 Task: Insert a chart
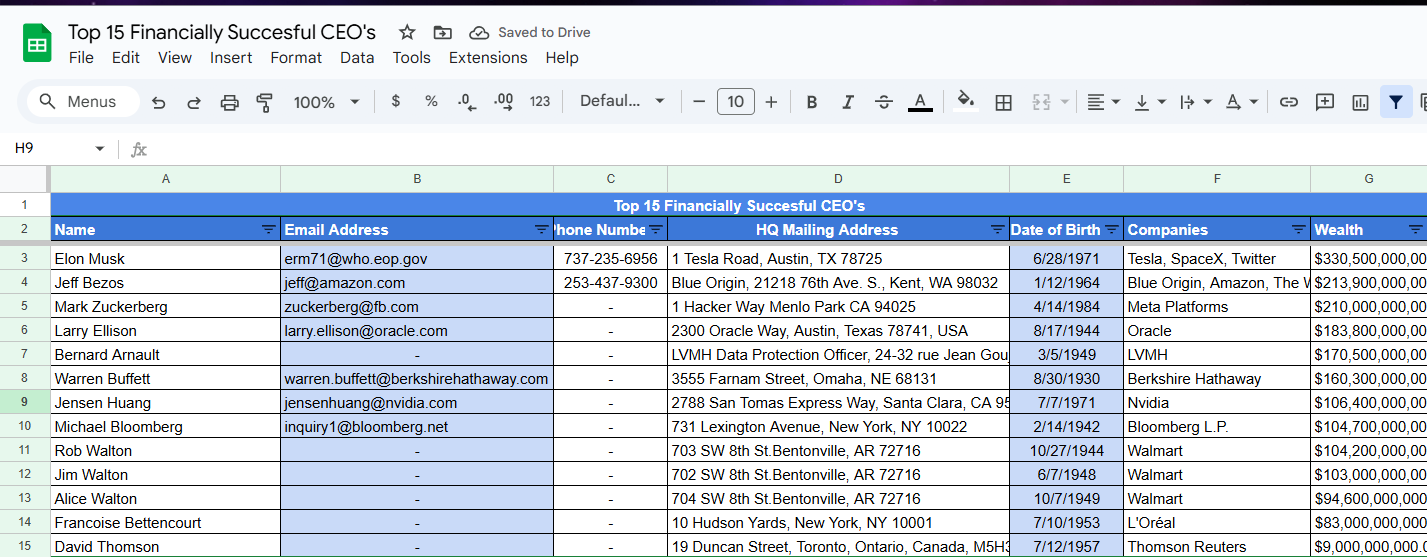point(1360,102)
